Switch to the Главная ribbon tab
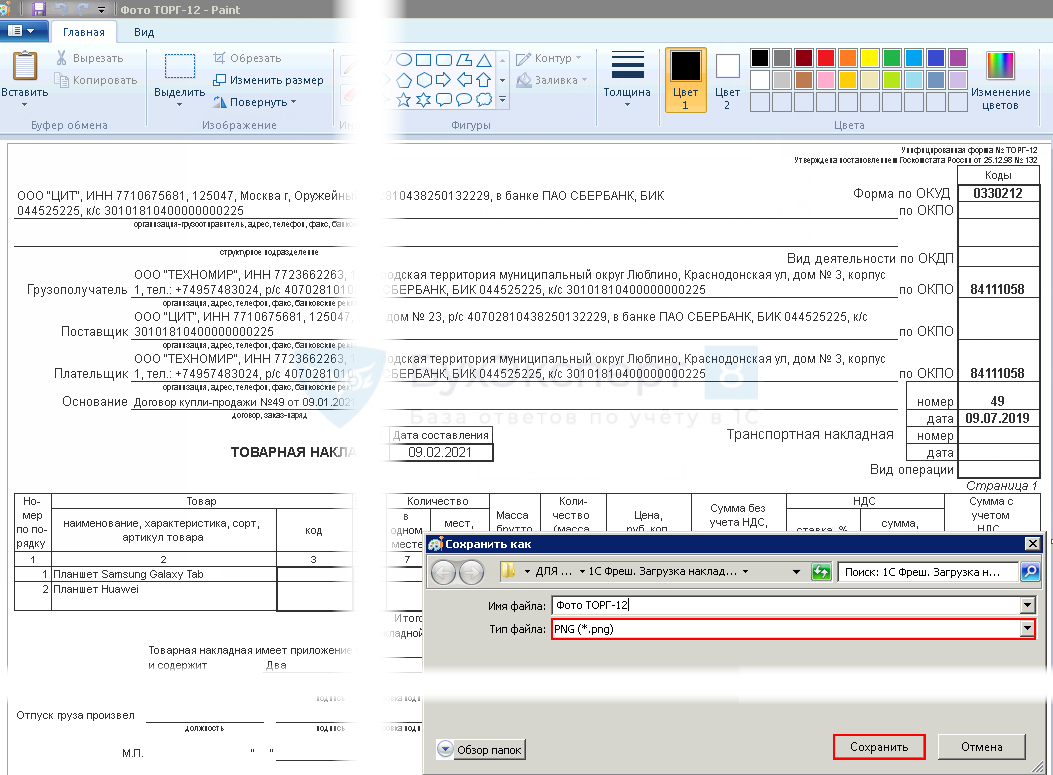The width and height of the screenshot is (1053, 775). 84,32
